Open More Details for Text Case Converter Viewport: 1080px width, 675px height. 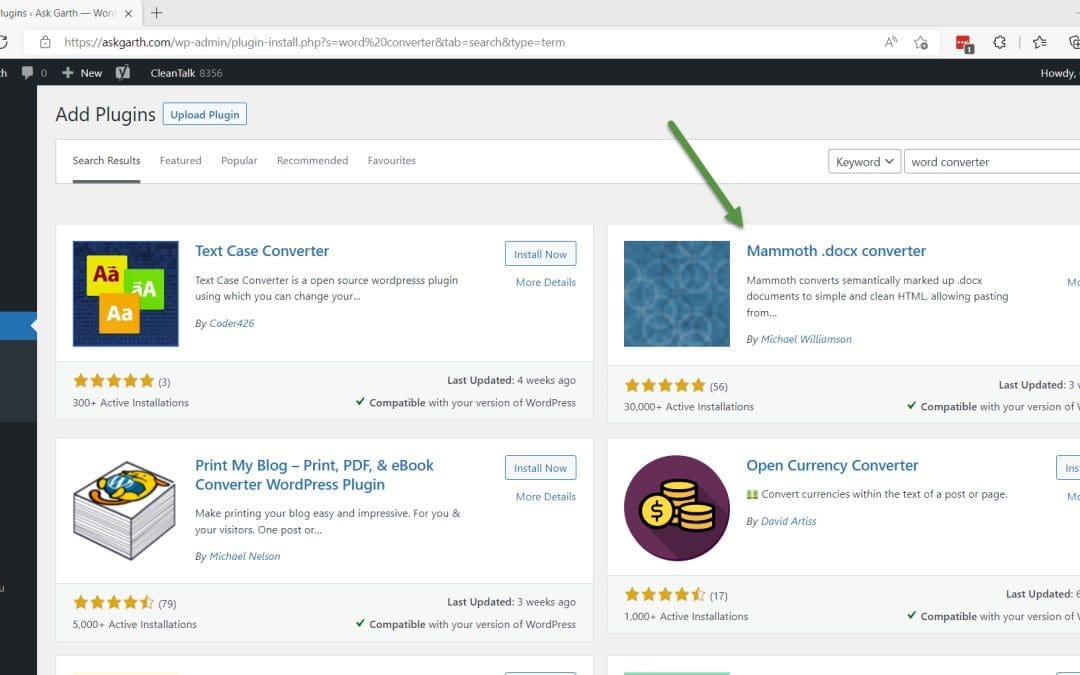pos(546,282)
